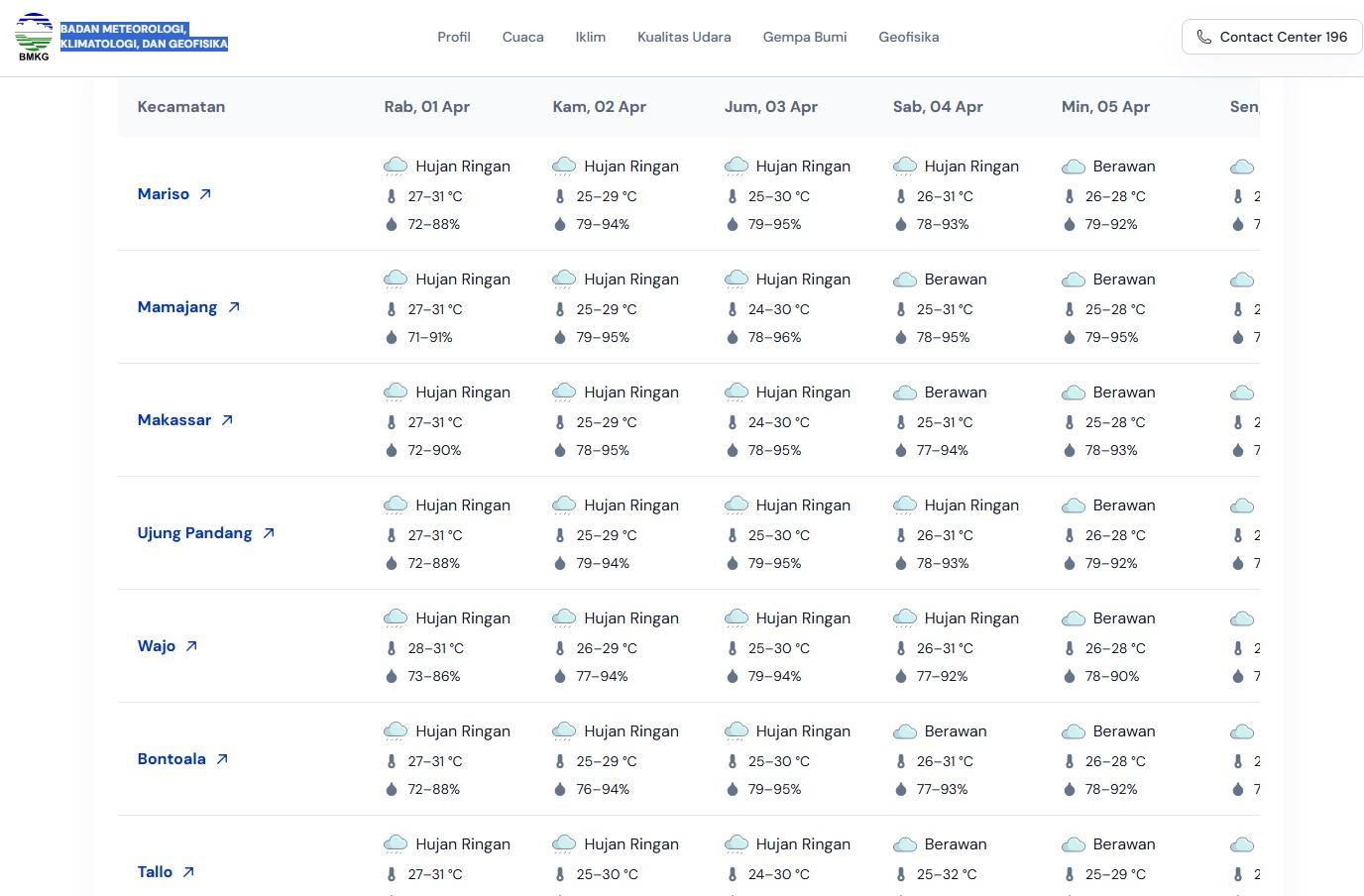Click the arrow icon next to Mariso
The width and height of the screenshot is (1364, 896).
205,194
